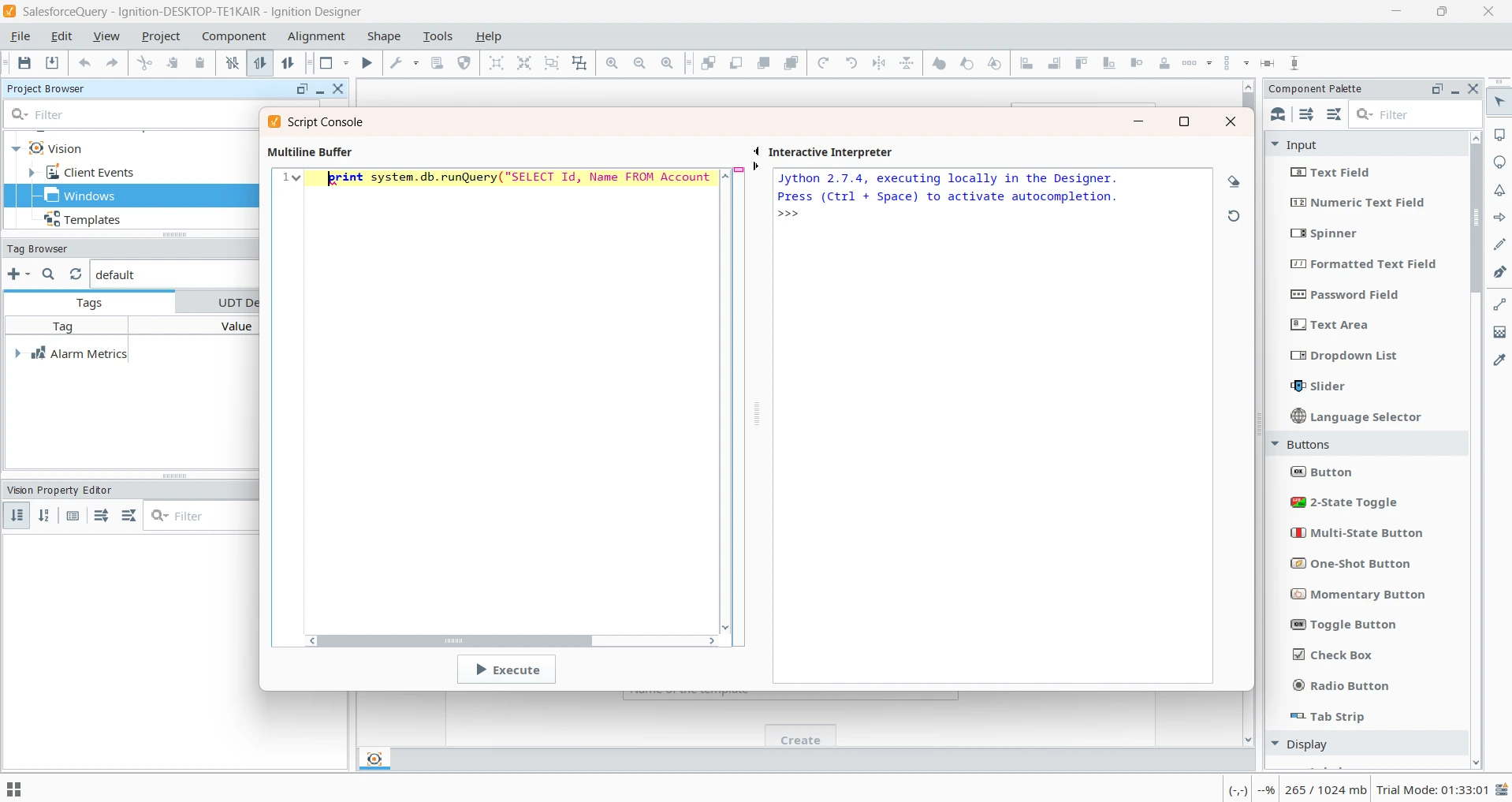Screen dimensions: 1512x802
Task: Reset the interactive interpreter with the circular arrow
Action: click(x=1235, y=217)
